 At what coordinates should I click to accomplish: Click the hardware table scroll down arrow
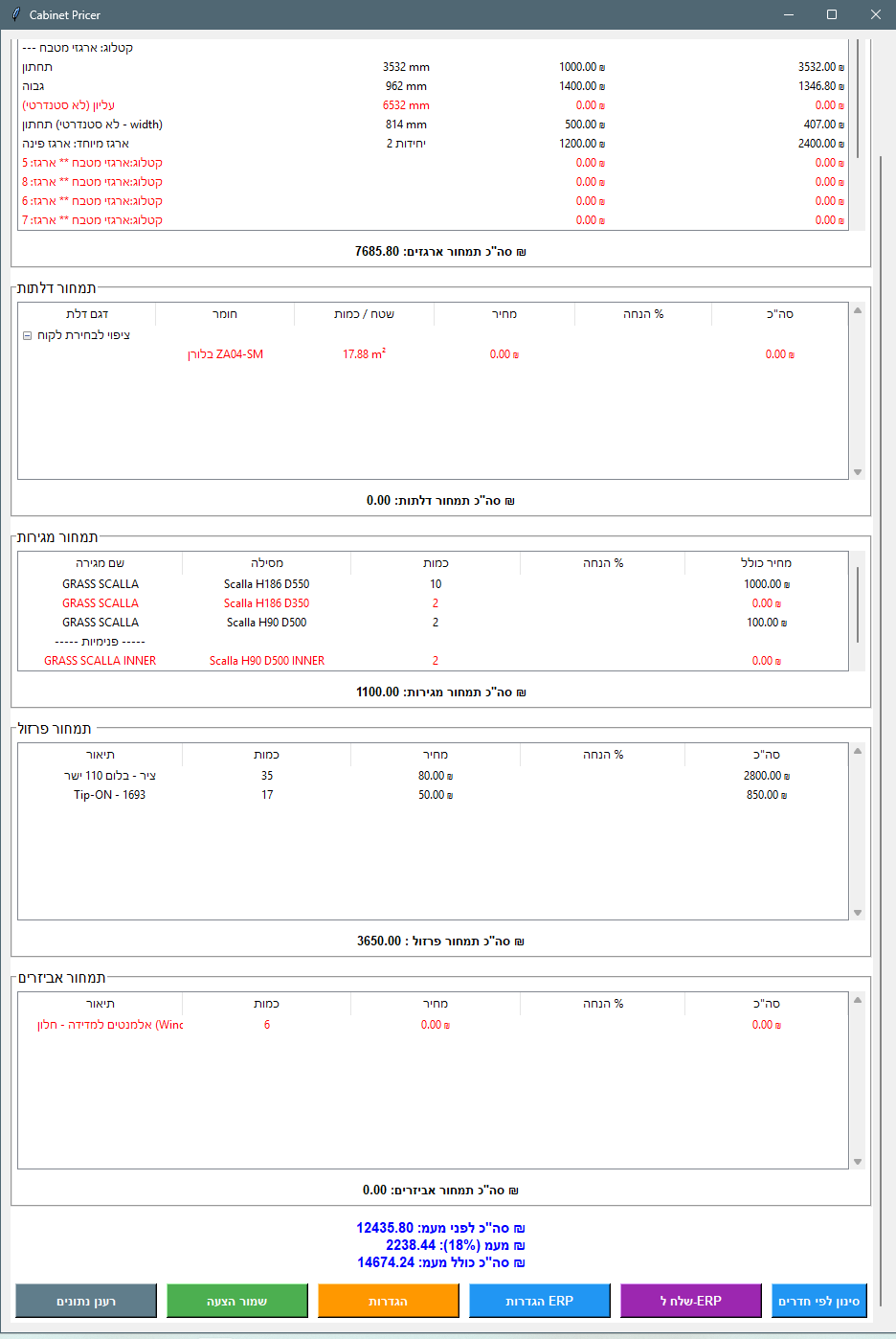(x=858, y=913)
